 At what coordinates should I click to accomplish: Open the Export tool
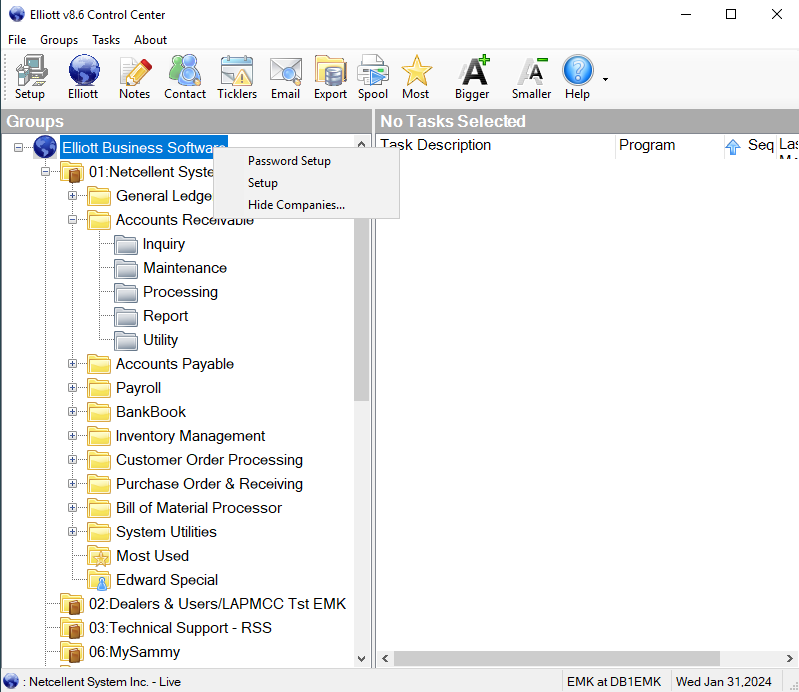tap(330, 77)
